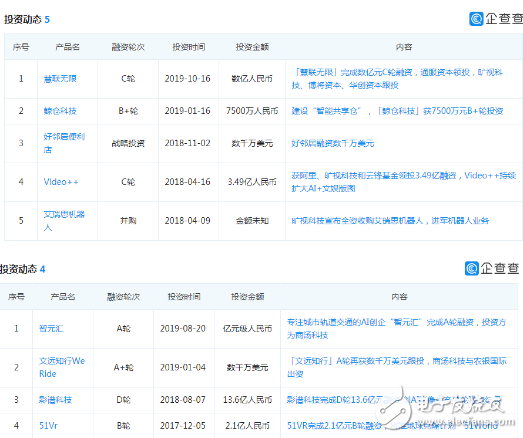Viewport: 523px width, 438px height.
Task: Click amount cell 亿元级人民币
Action: [x=247, y=329]
